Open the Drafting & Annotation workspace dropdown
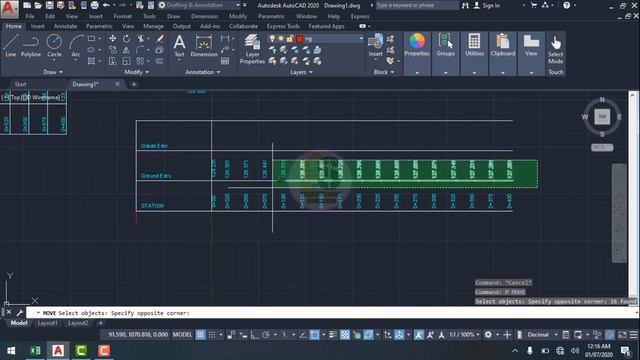The width and height of the screenshot is (640, 360). (238, 5)
